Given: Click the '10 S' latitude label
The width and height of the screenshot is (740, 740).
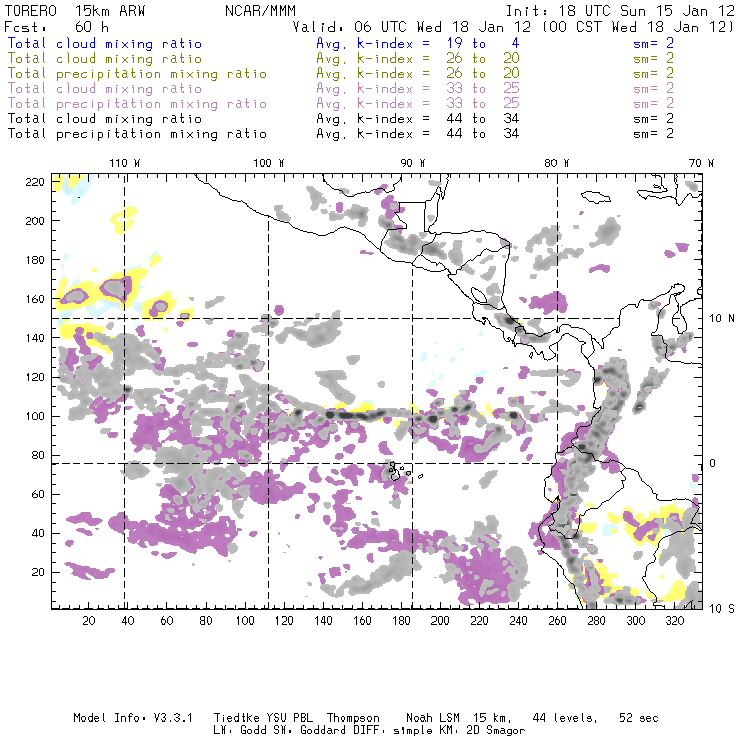Looking at the screenshot, I should pos(722,609).
